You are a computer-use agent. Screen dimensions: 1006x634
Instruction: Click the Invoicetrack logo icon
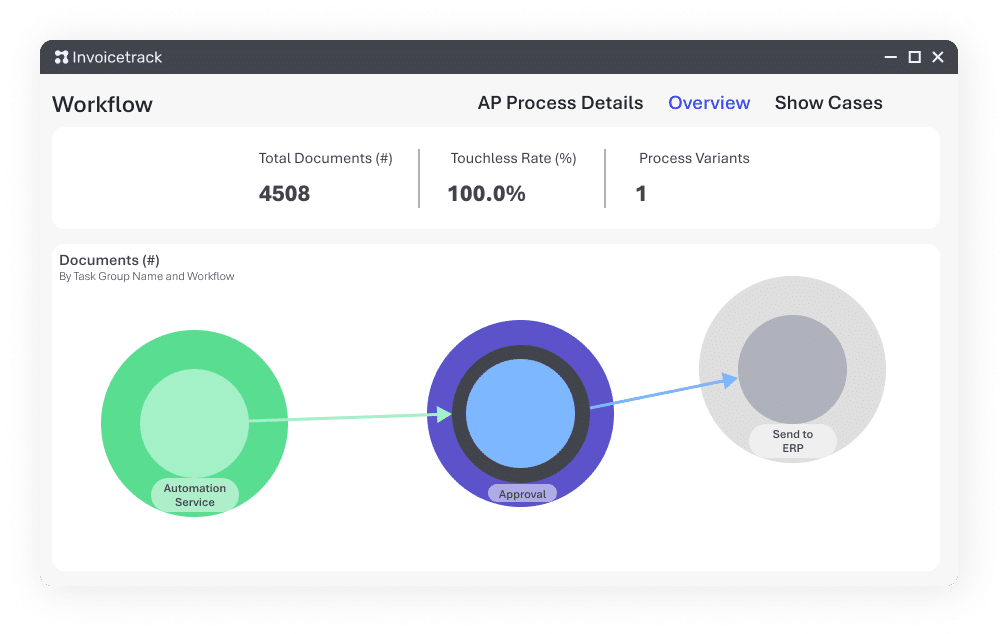click(62, 58)
